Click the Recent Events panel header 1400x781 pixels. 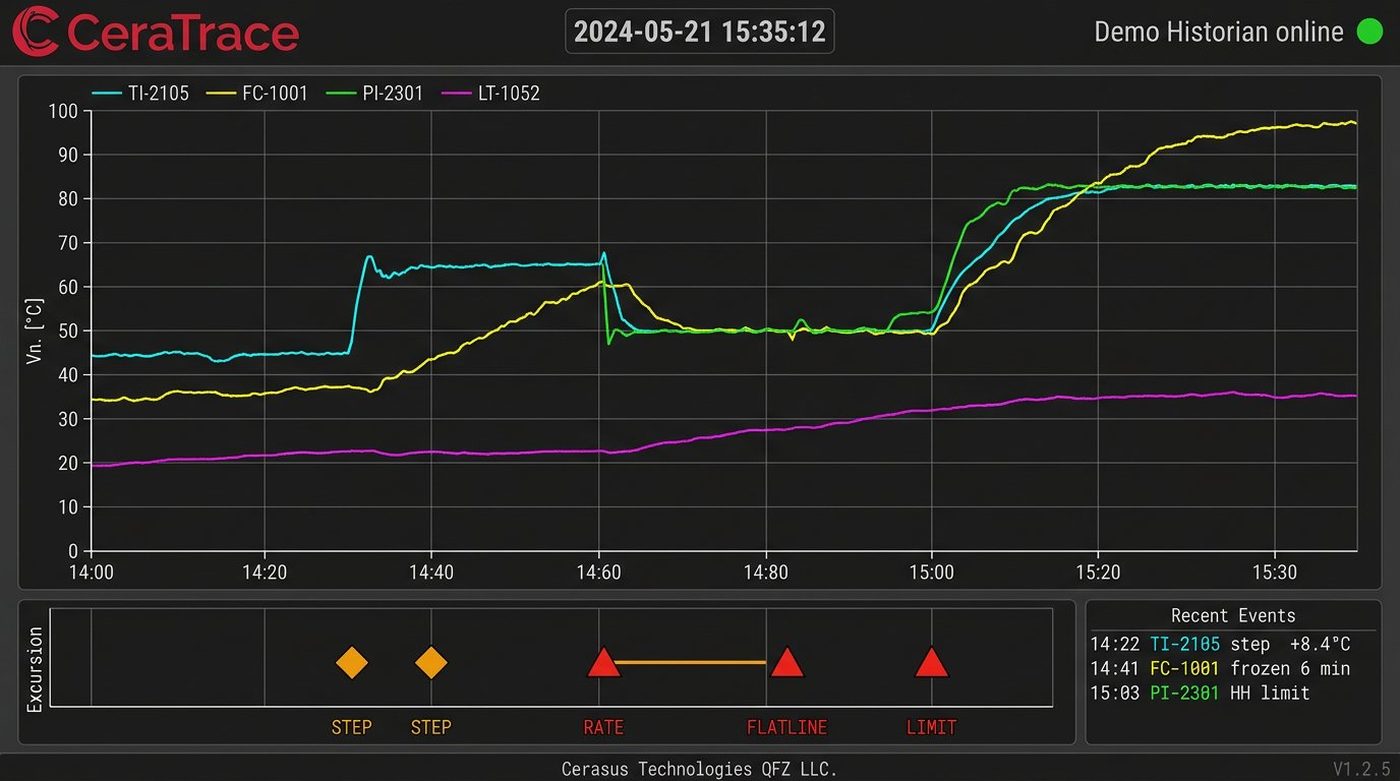(1233, 616)
